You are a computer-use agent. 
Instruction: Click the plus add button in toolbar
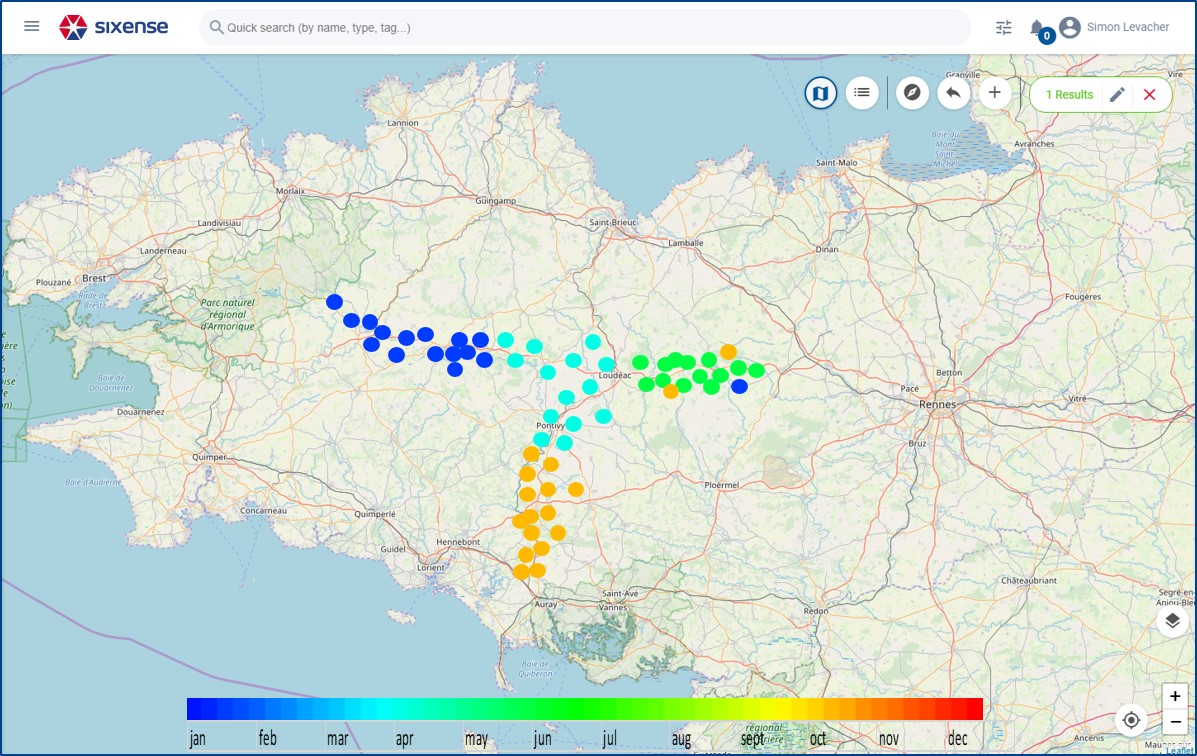click(995, 92)
